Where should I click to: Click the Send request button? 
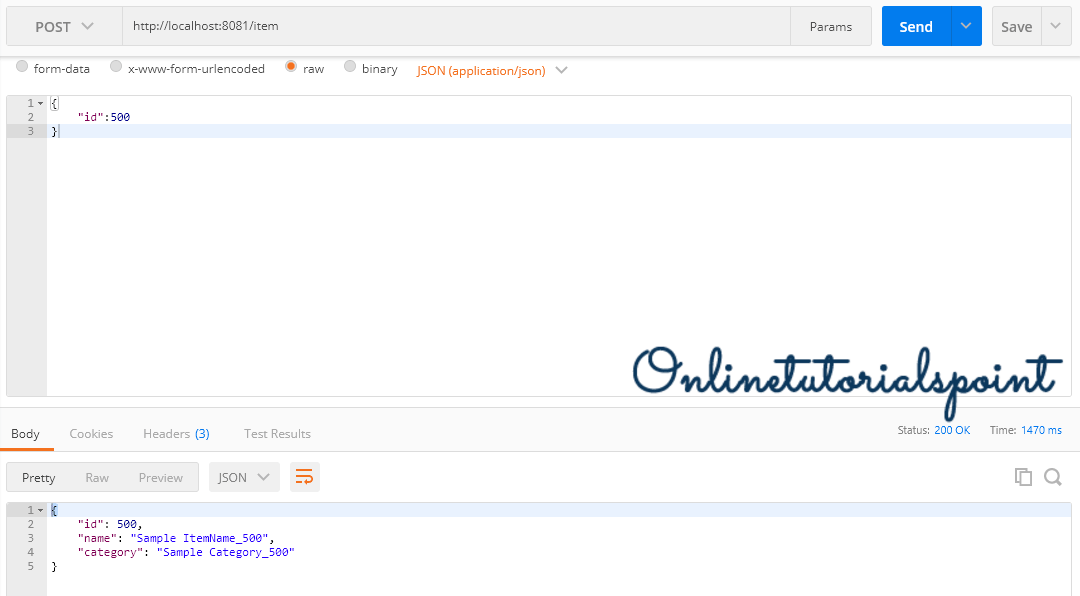click(915, 27)
